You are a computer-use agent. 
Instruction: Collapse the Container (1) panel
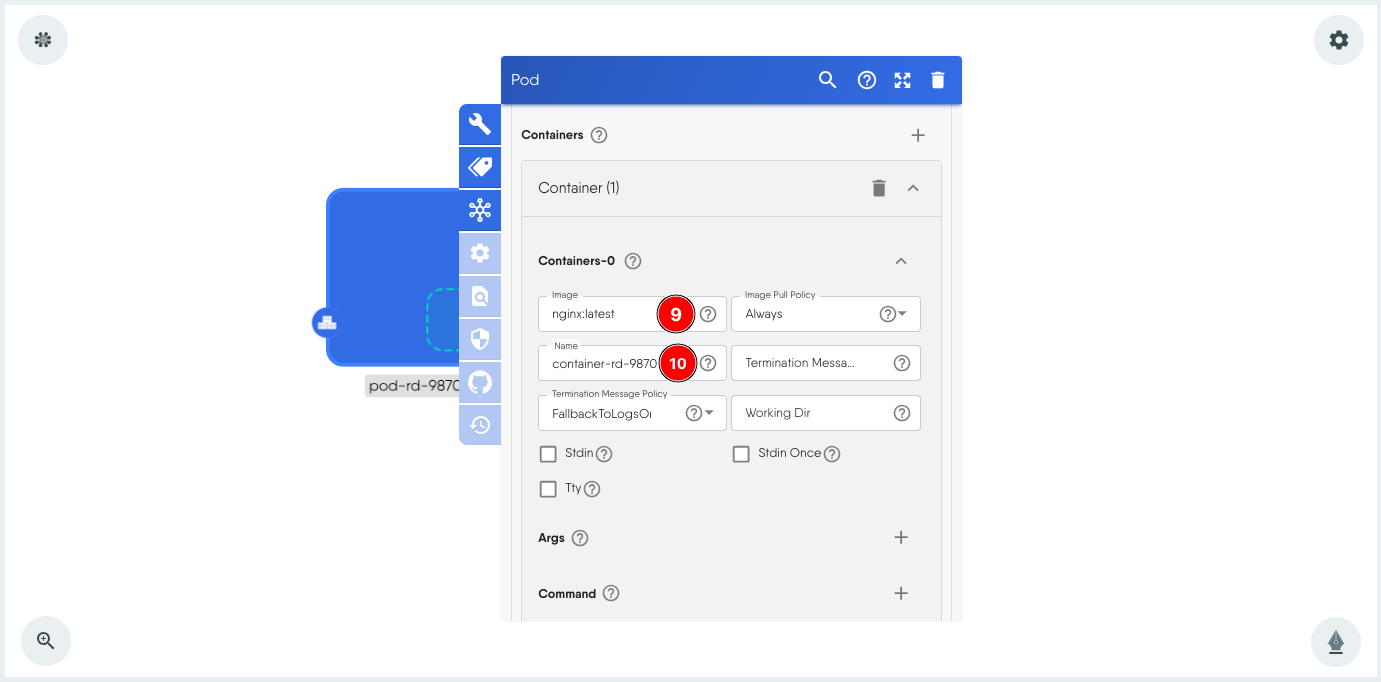click(x=912, y=188)
